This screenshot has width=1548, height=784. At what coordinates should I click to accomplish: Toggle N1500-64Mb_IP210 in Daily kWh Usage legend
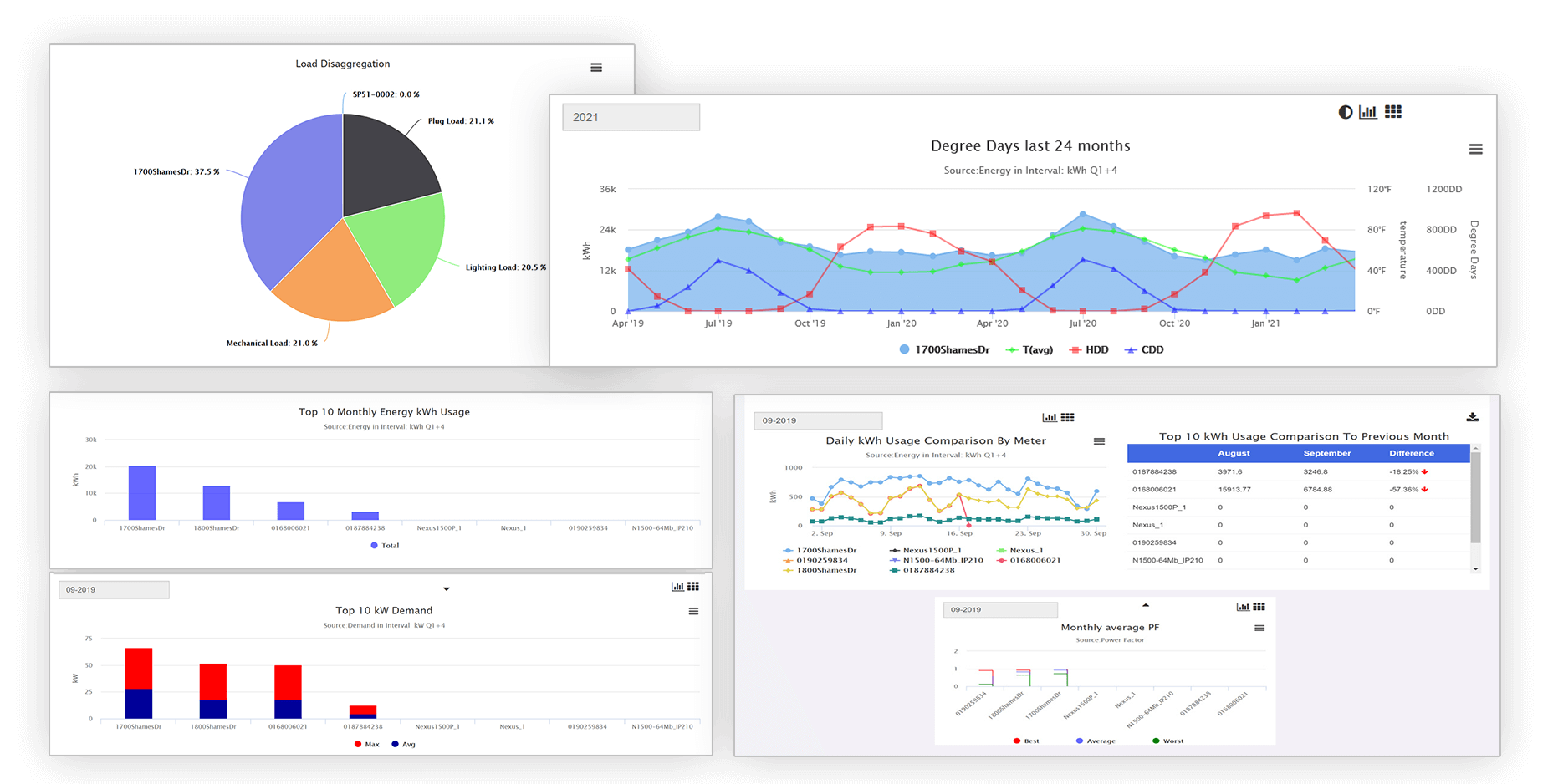point(937,560)
